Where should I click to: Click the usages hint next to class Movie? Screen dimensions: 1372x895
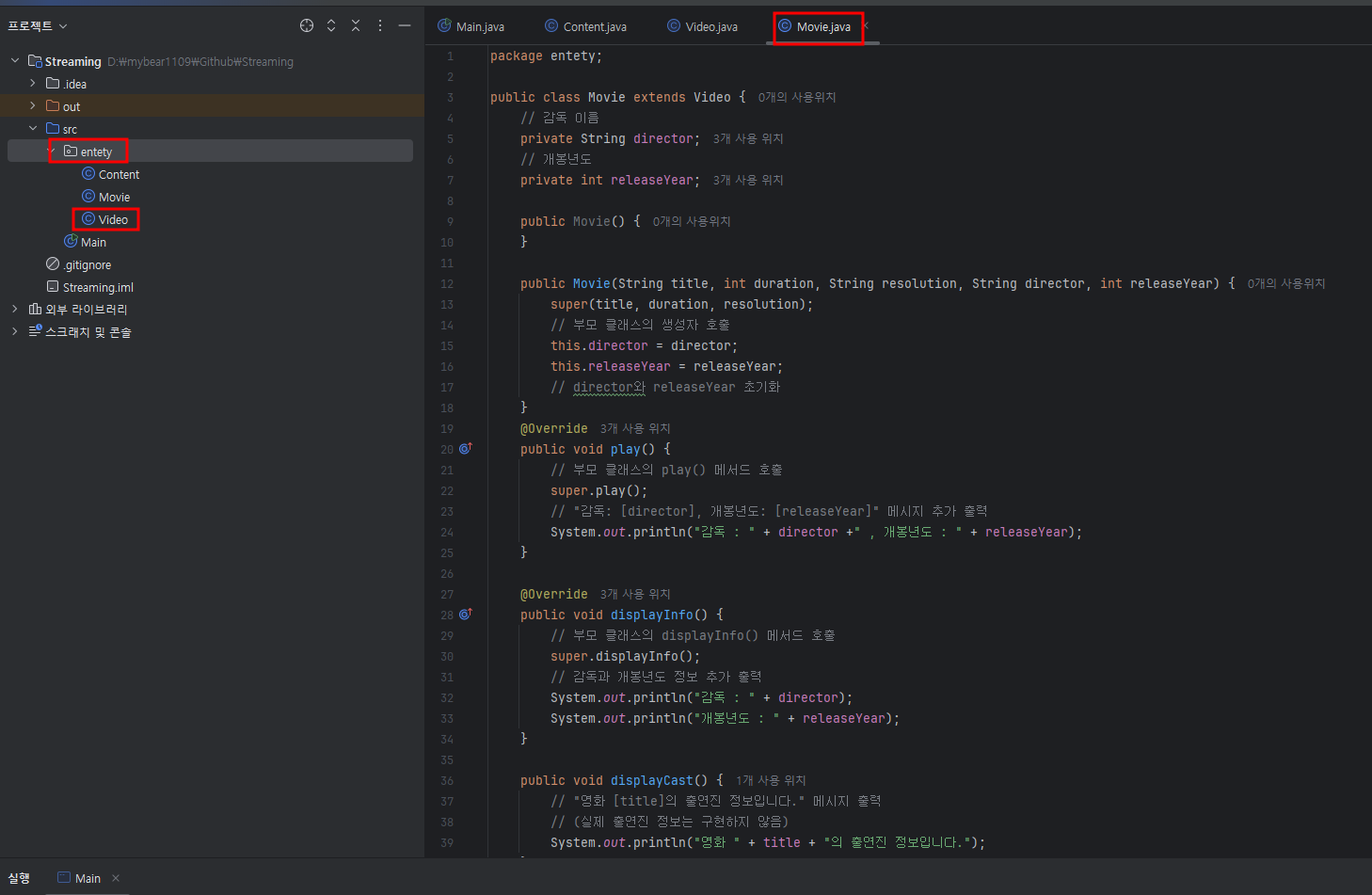[x=797, y=97]
